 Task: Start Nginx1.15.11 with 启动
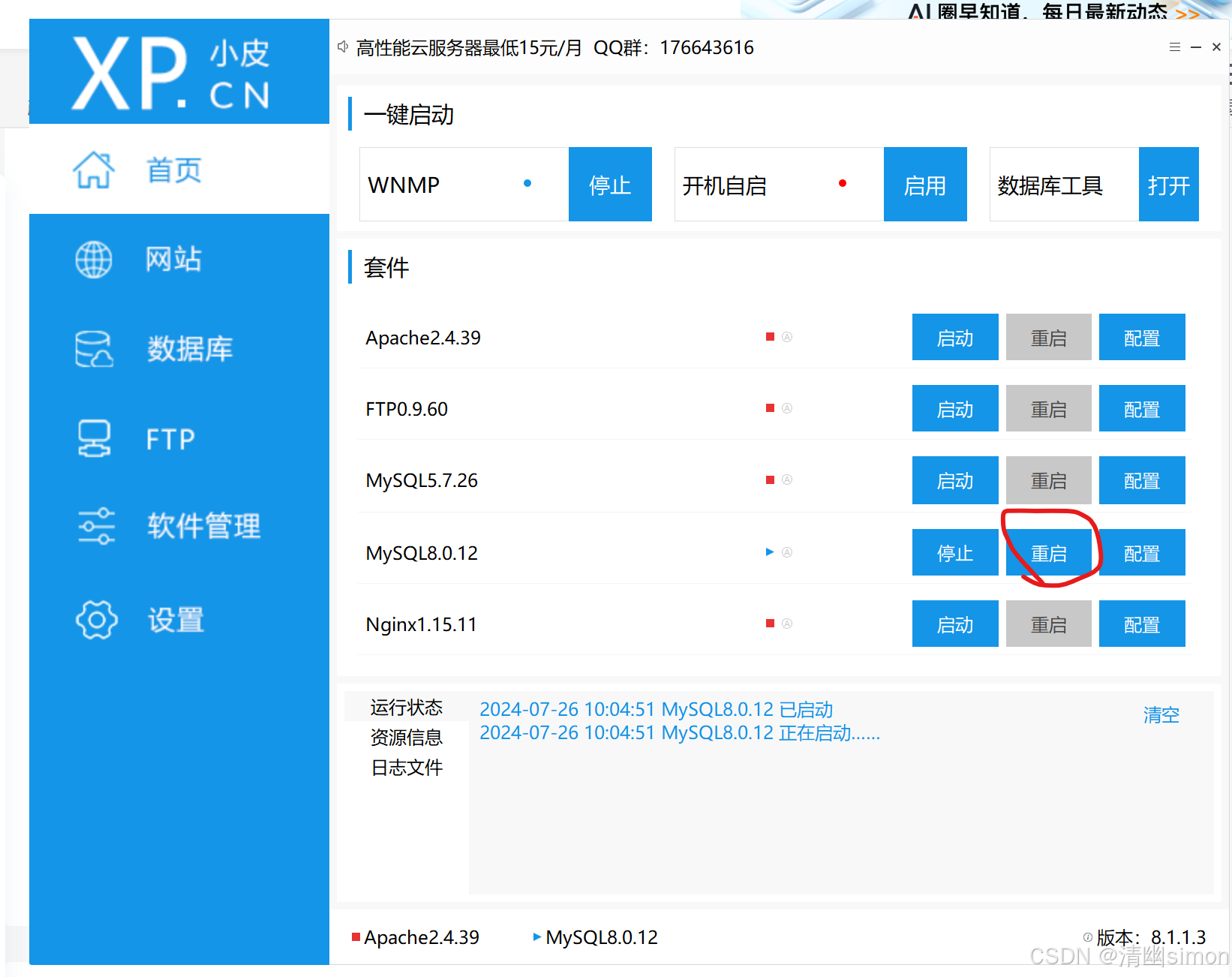click(955, 624)
